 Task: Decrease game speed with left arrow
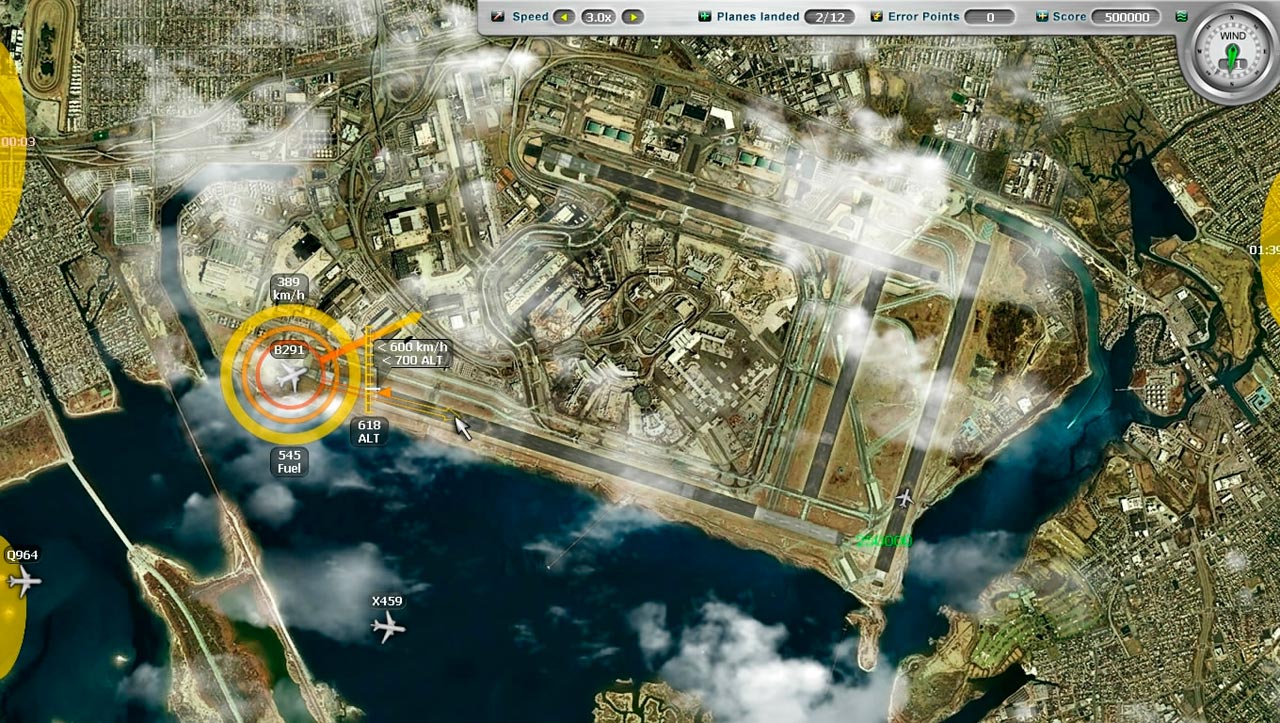coord(564,17)
